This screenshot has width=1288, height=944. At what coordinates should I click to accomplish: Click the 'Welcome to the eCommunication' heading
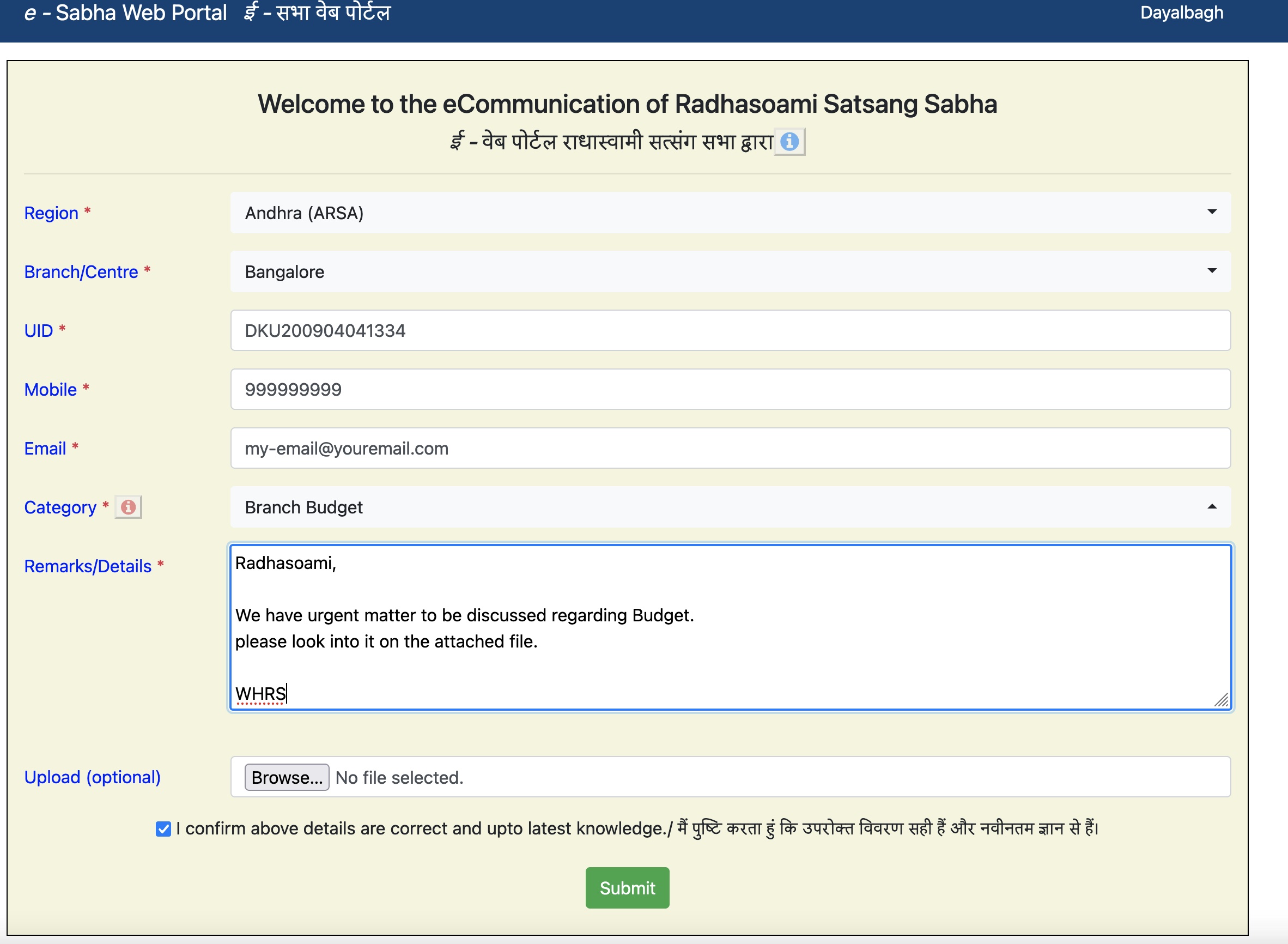(627, 104)
